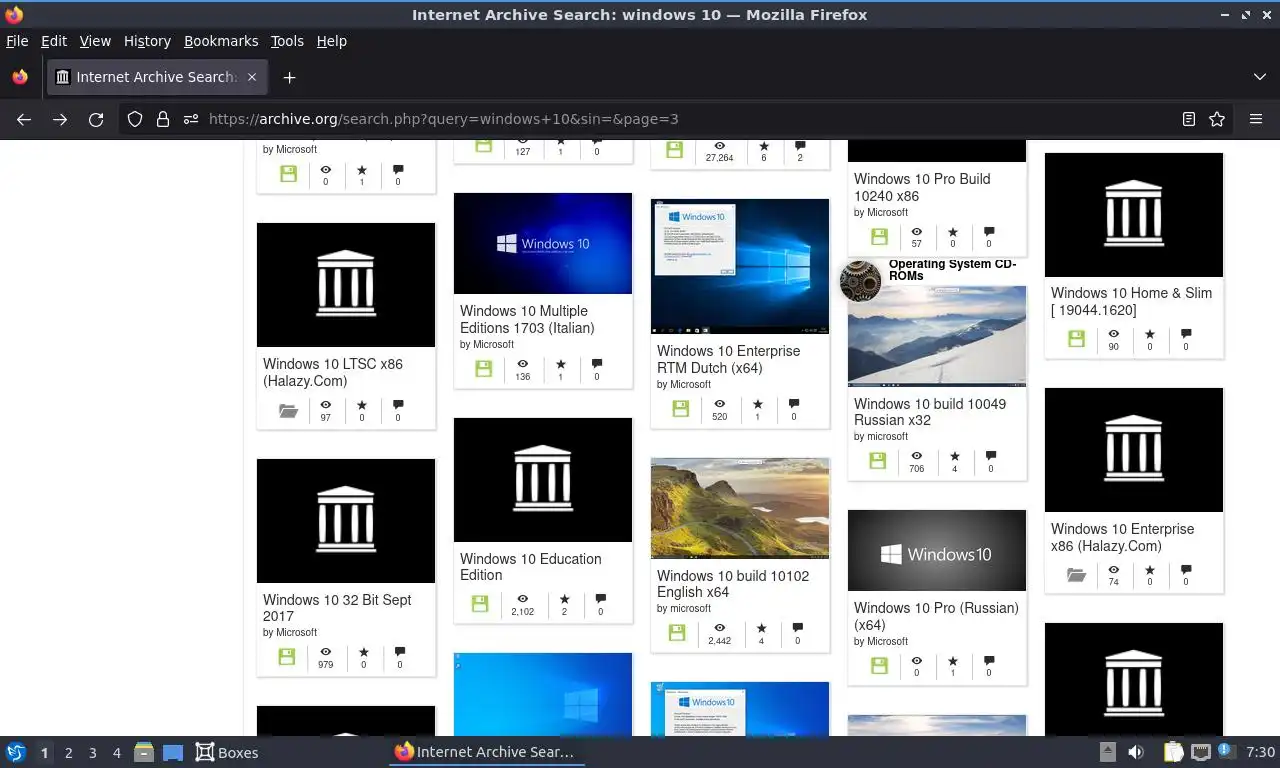Viewport: 1280px width, 768px height.
Task: Open Windows 10 LTSC x86 (Halazy.Com) title
Action: pyautogui.click(x=333, y=372)
